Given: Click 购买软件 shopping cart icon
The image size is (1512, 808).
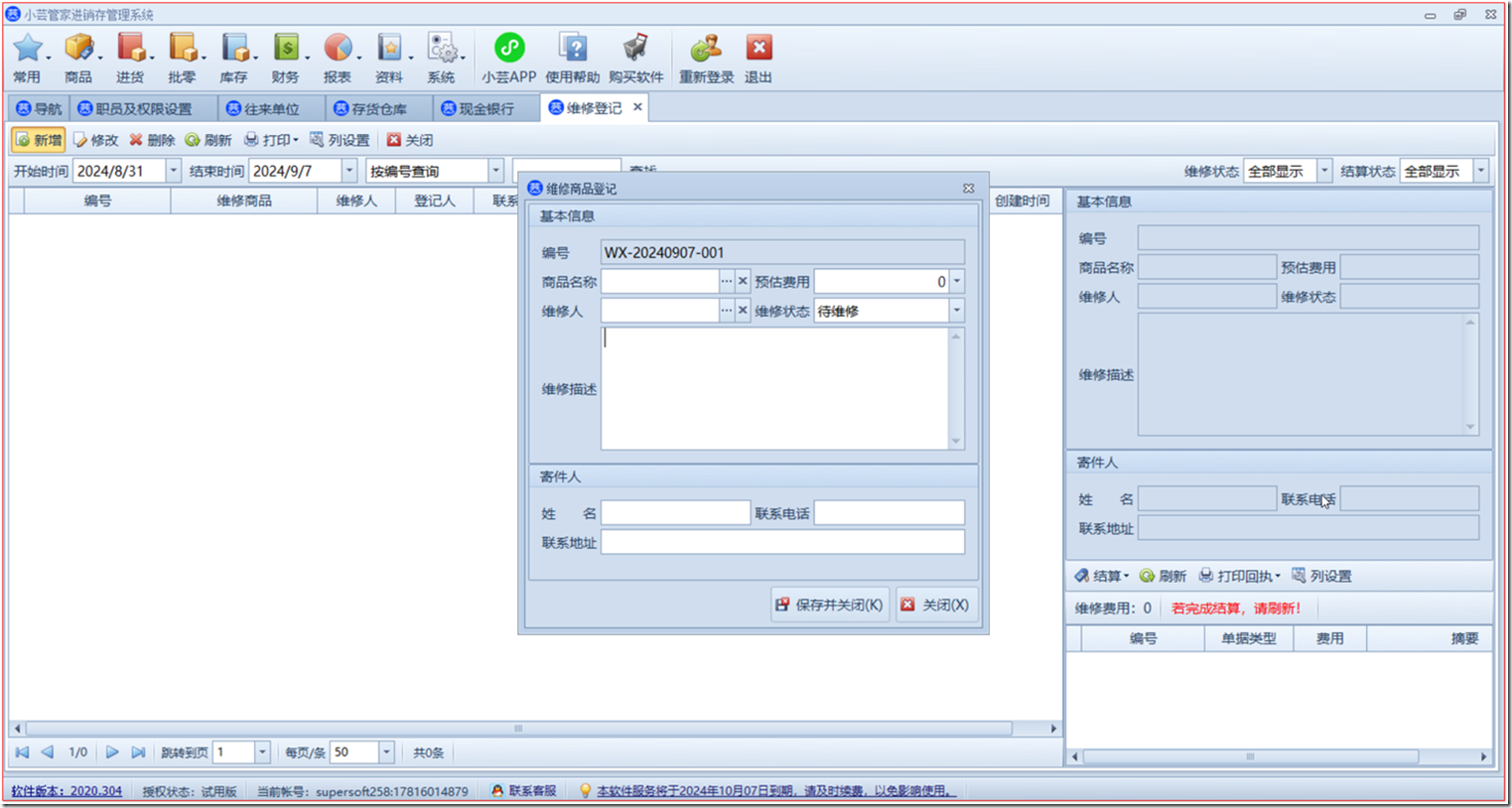Looking at the screenshot, I should coord(636,59).
